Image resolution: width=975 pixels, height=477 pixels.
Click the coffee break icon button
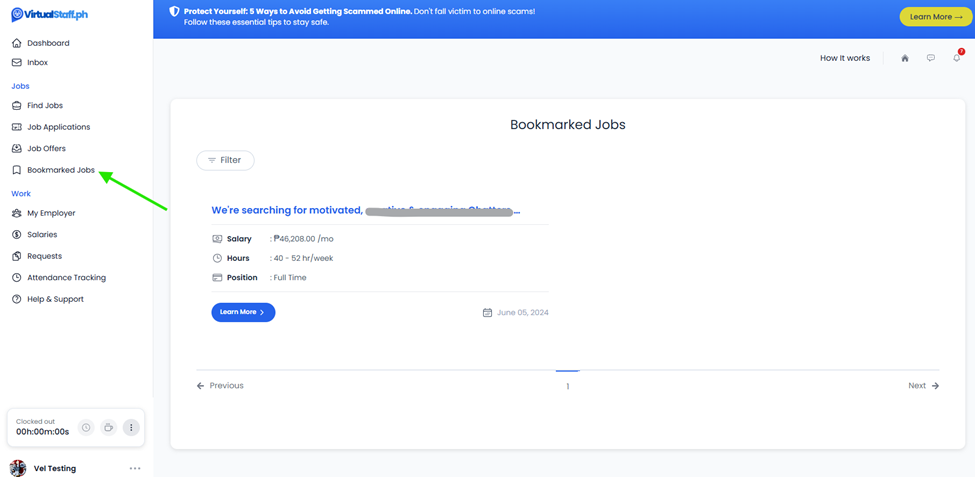(x=109, y=427)
